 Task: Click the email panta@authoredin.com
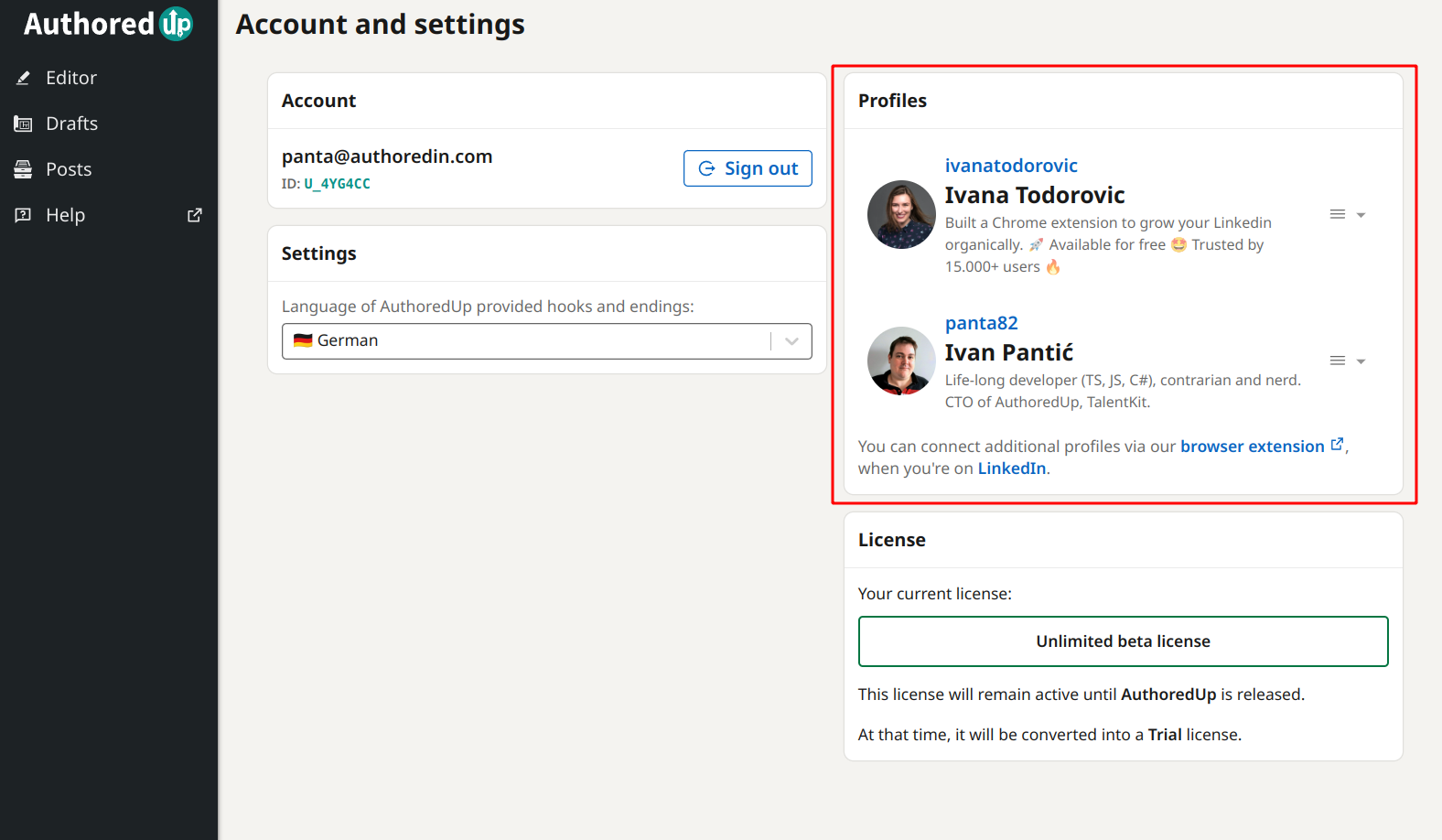click(x=387, y=156)
